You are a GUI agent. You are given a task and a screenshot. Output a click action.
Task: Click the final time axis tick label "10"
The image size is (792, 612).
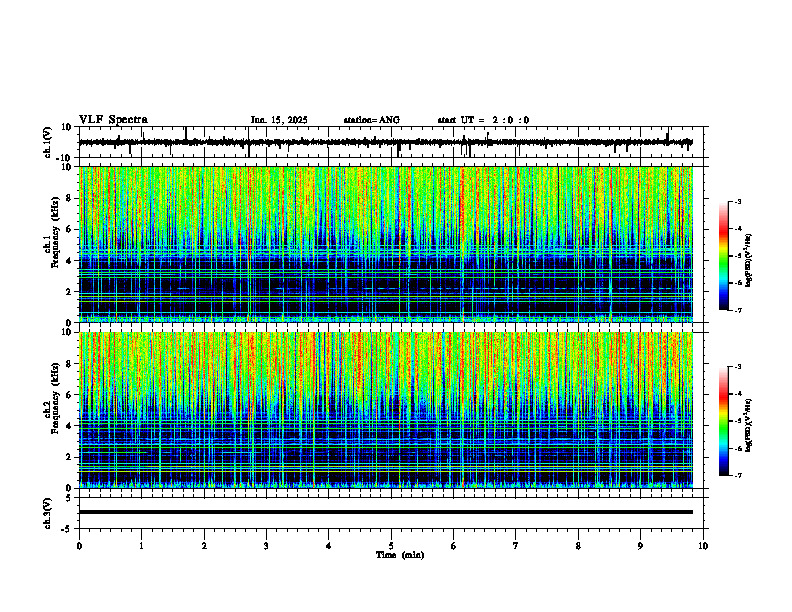click(x=703, y=546)
